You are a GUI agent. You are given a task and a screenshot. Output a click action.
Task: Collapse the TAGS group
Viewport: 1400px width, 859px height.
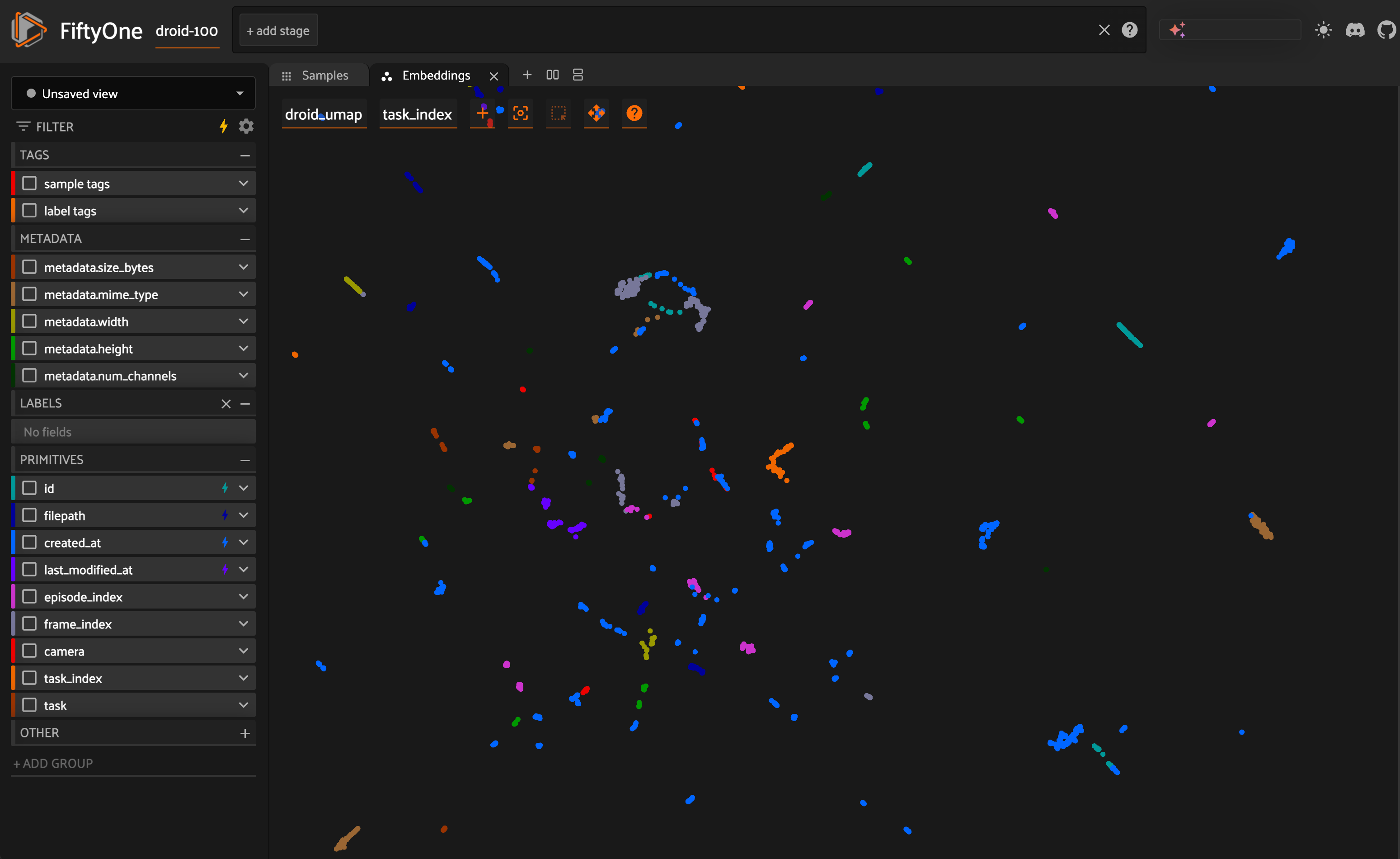pyautogui.click(x=245, y=155)
